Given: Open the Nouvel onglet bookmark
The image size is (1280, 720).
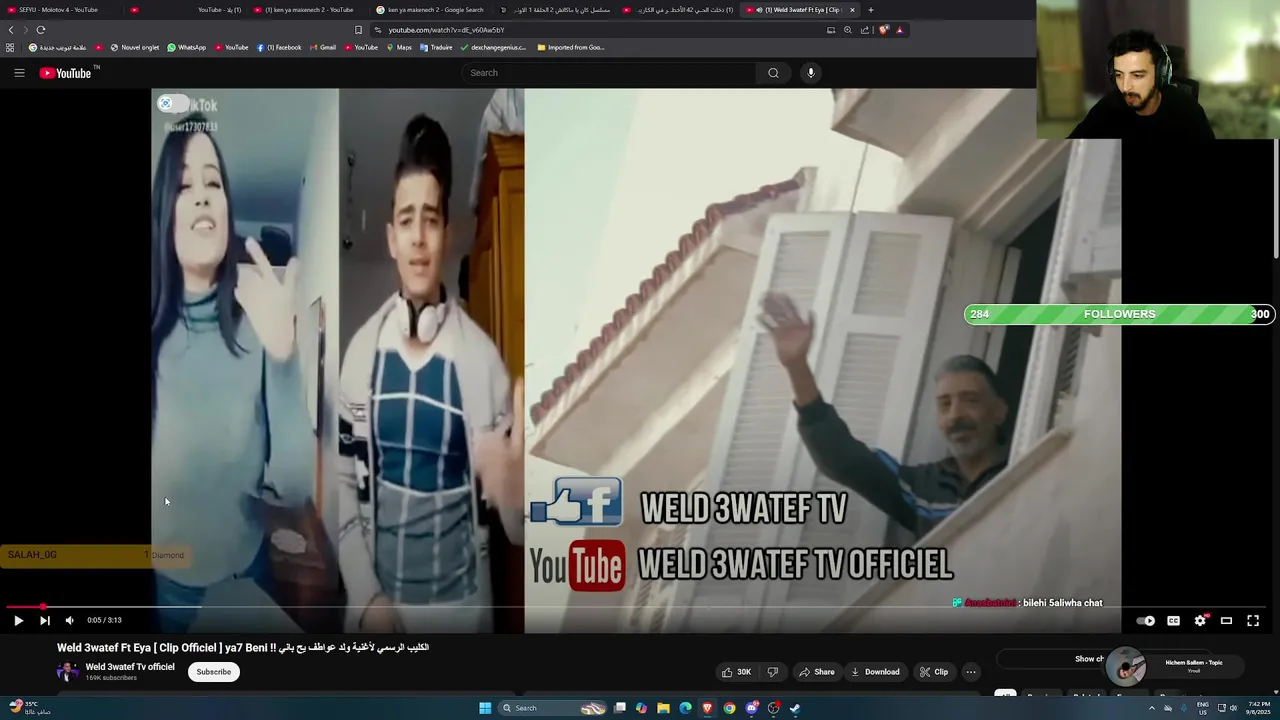Looking at the screenshot, I should click(x=135, y=47).
